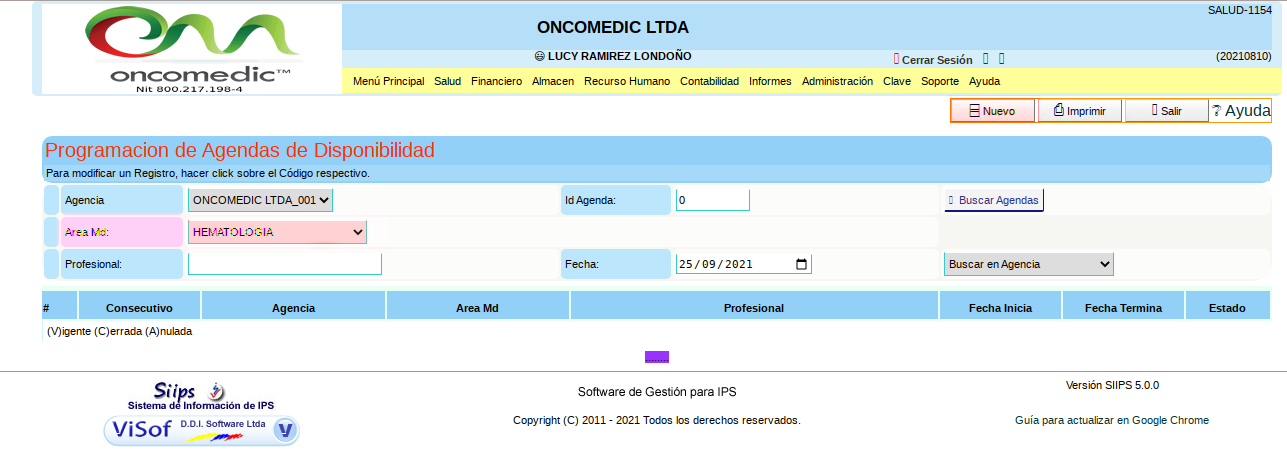Click the Salir exit button
This screenshot has width=1287, height=457.
[1166, 111]
